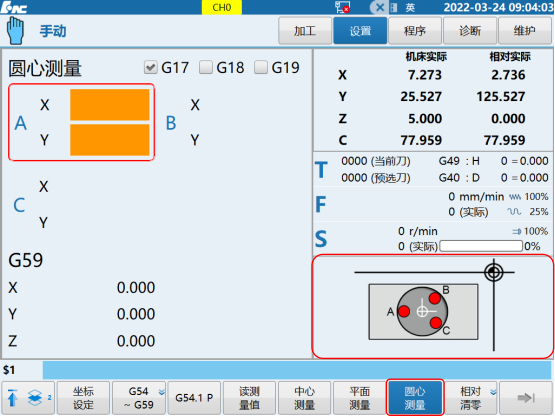Select the orange point A X field
The width and height of the screenshot is (555, 416).
tap(110, 105)
